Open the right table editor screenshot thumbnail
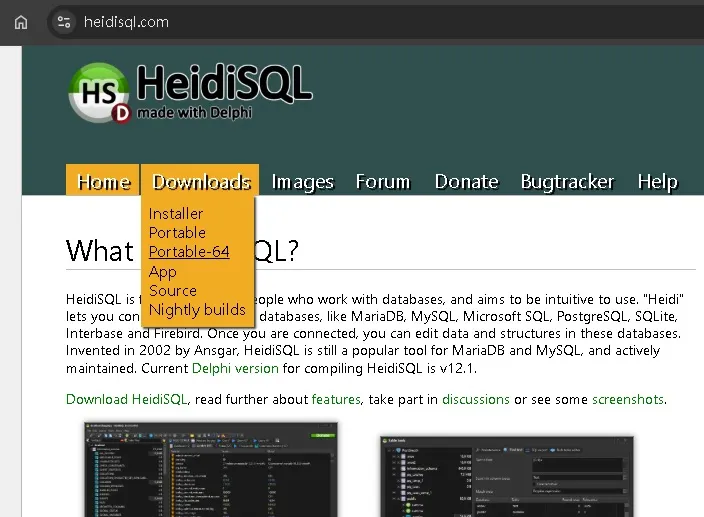 [507, 476]
